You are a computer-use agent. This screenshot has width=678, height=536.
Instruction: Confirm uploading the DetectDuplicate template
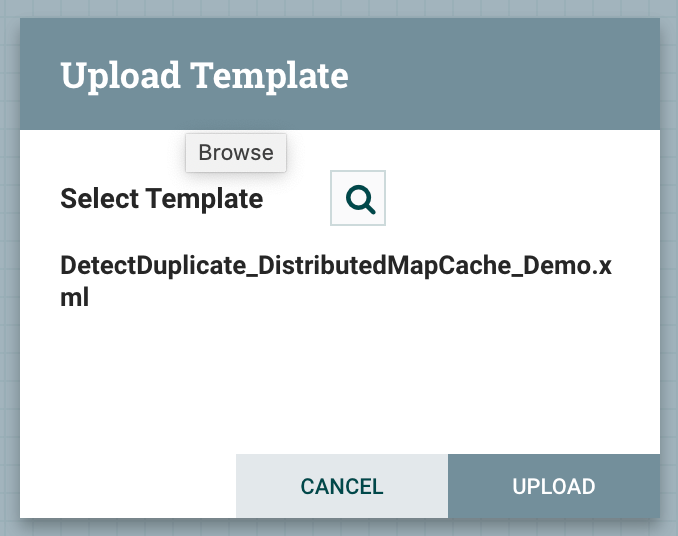point(554,486)
